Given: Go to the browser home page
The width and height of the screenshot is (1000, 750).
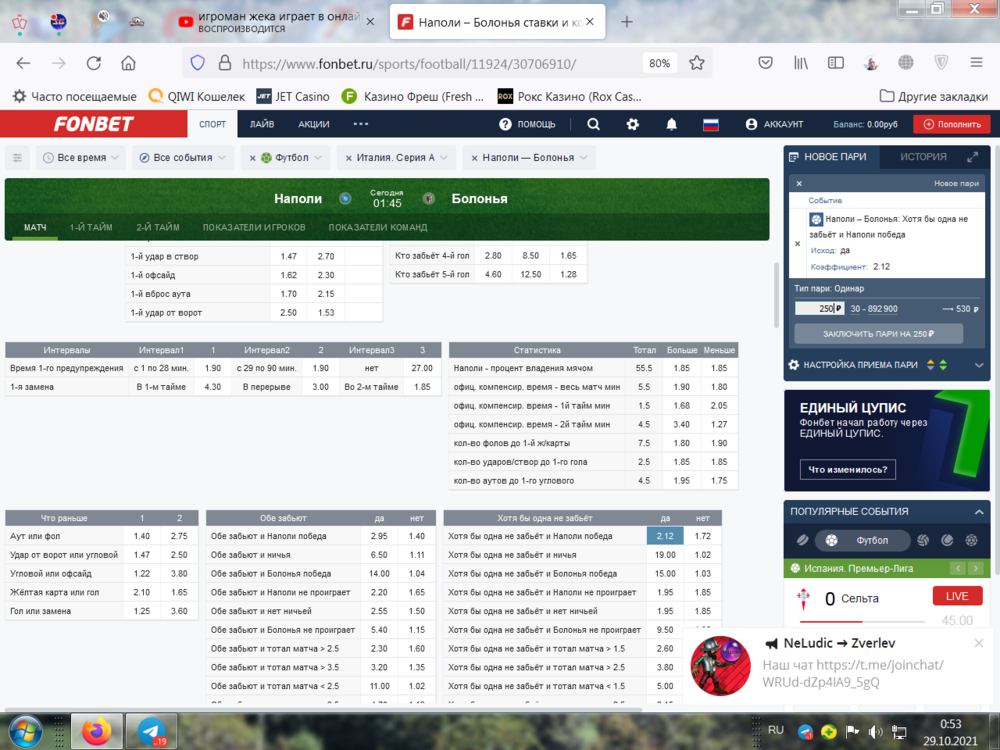Looking at the screenshot, I should point(128,63).
